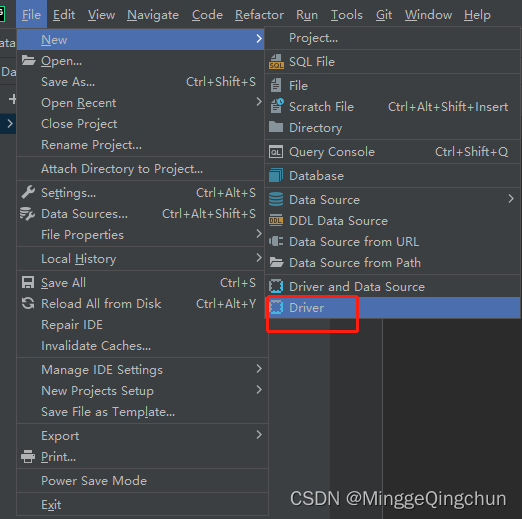Viewport: 522px width, 519px height.
Task: Select Invalidate Caches... entry
Action: 142,346
